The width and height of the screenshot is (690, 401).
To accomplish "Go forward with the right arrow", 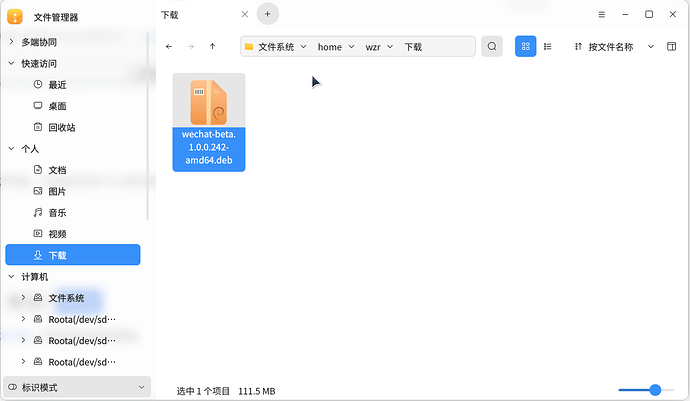I will tap(191, 46).
